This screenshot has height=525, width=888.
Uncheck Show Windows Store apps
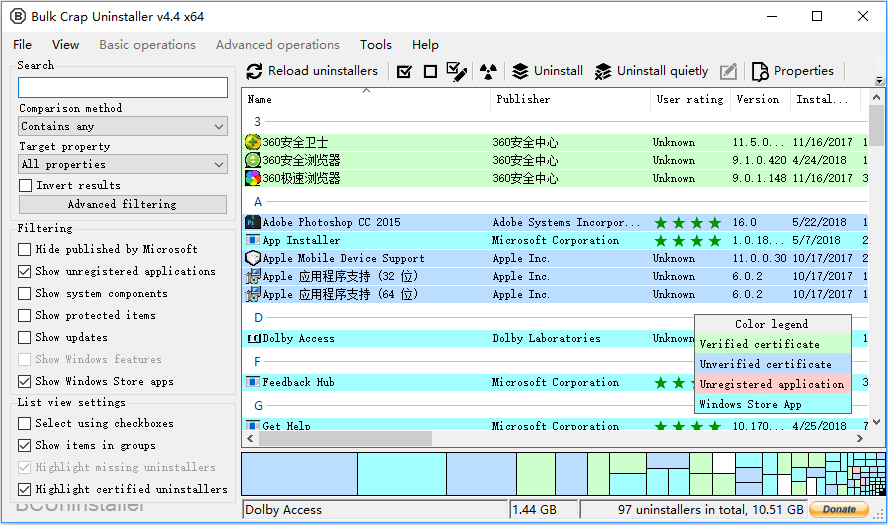pyautogui.click(x=24, y=382)
